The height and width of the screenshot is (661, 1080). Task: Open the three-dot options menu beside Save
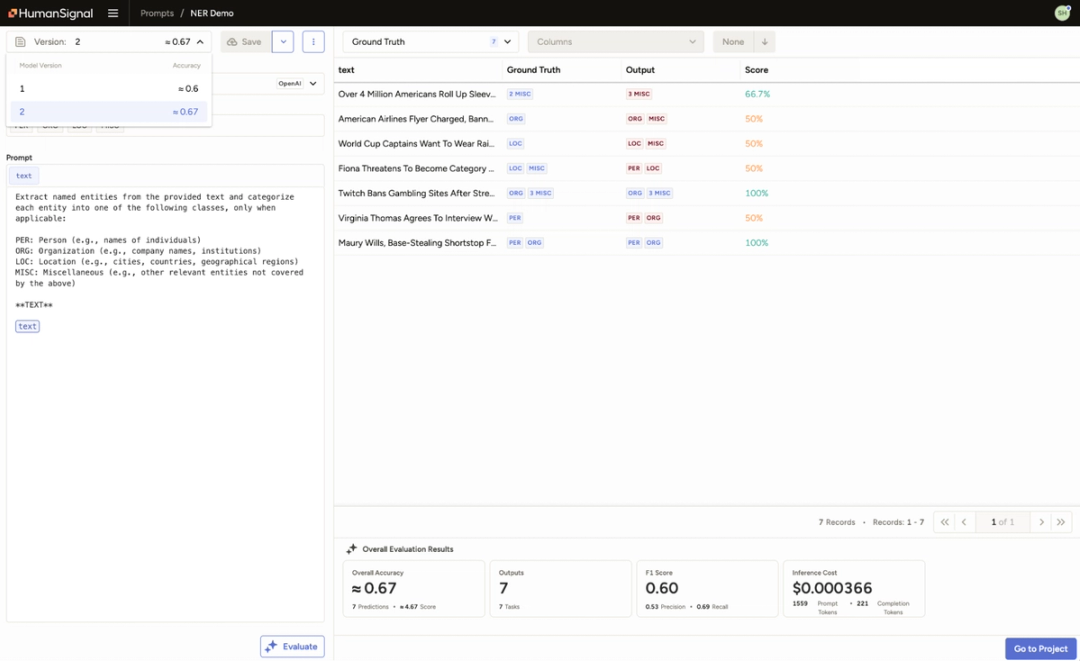[313, 41]
